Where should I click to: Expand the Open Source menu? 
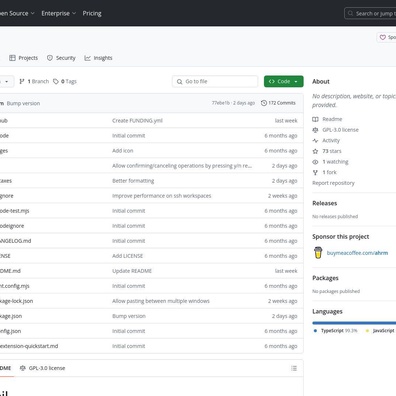(17, 13)
